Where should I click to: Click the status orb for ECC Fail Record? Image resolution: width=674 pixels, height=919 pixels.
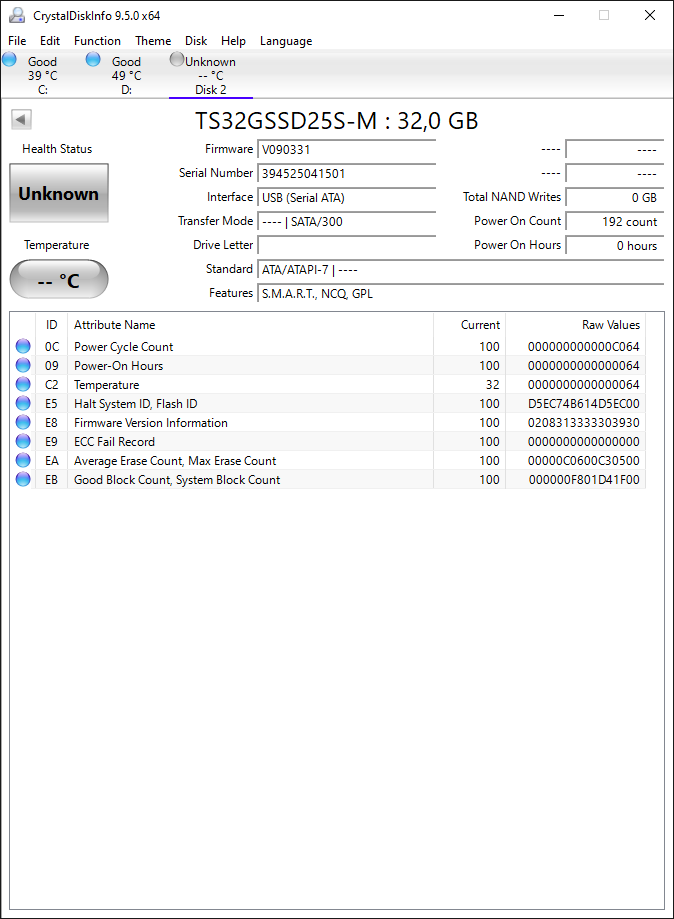(23, 441)
